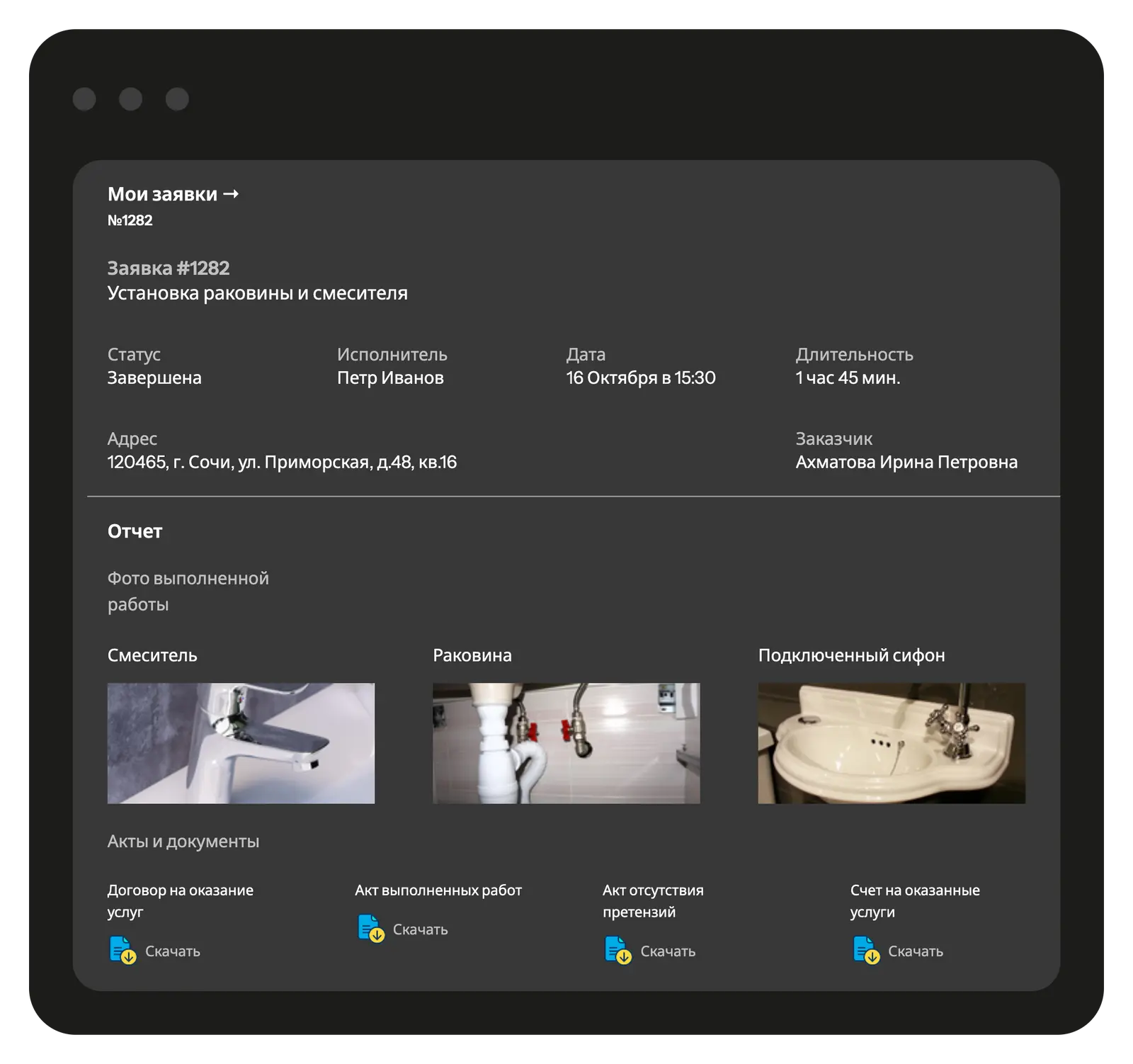Open the photo under Подключенный сифон label
The width and height of the screenshot is (1133, 1064).
891,743
